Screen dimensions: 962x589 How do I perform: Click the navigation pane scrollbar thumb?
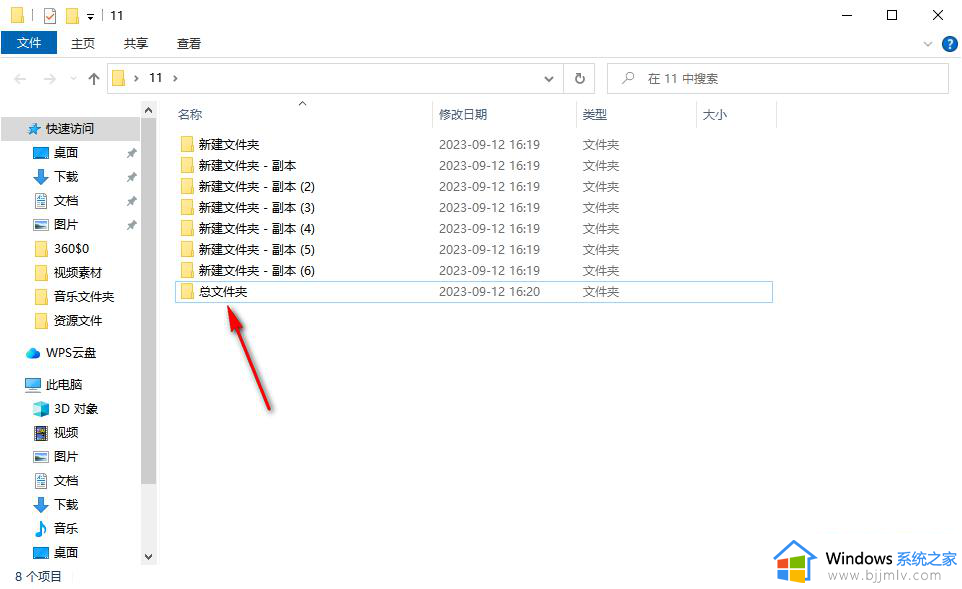pos(148,301)
